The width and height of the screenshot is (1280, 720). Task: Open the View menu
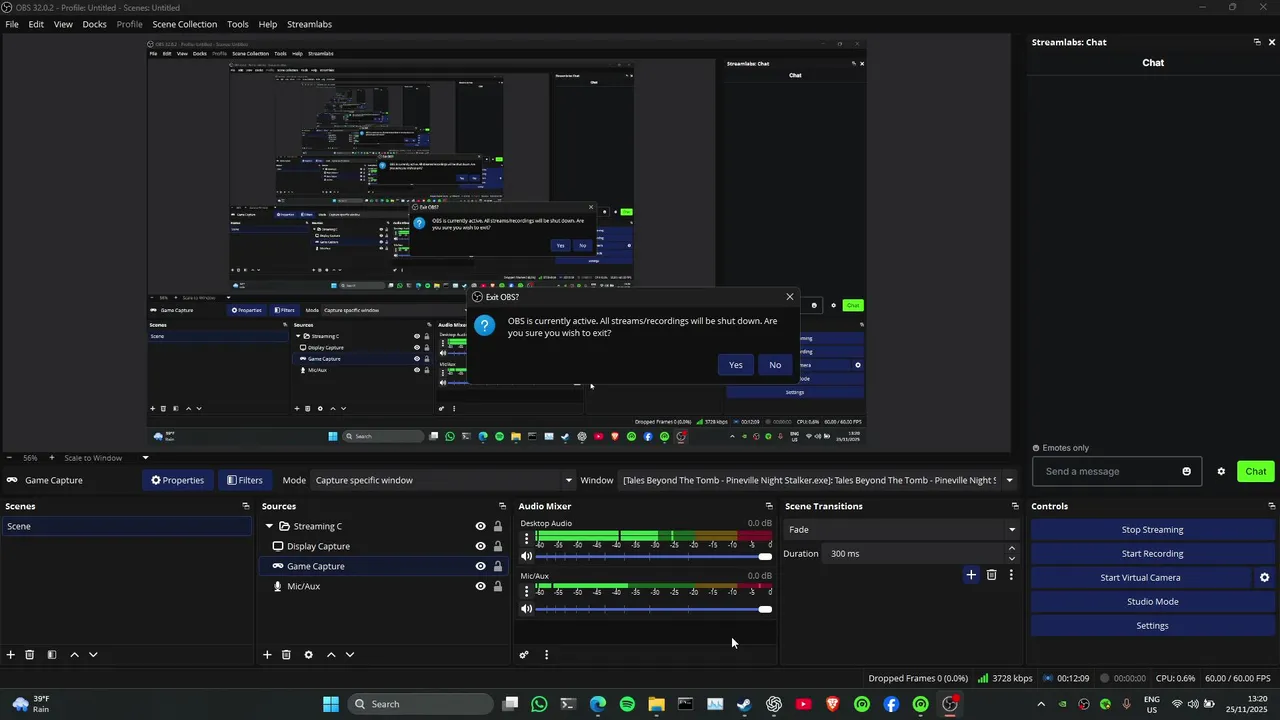pos(63,24)
